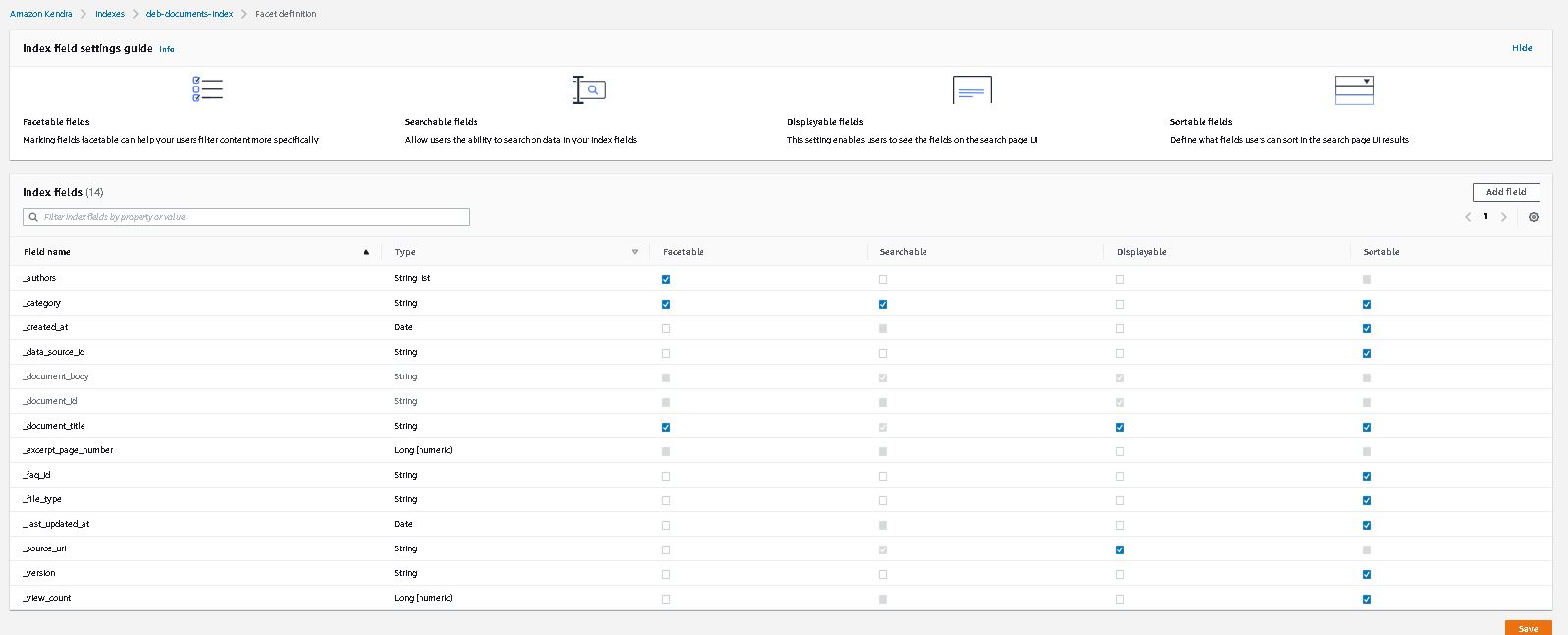Open the Info link beside guide title

(x=167, y=49)
